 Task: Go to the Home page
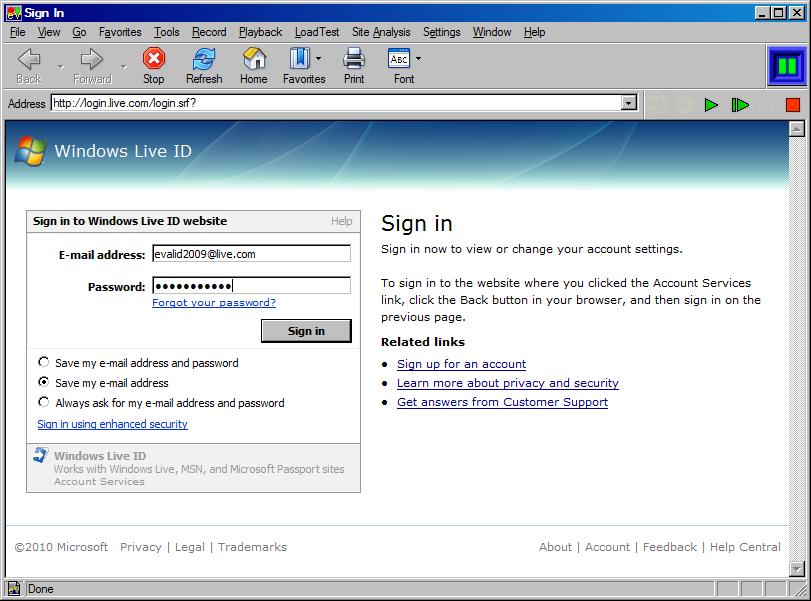click(x=253, y=65)
